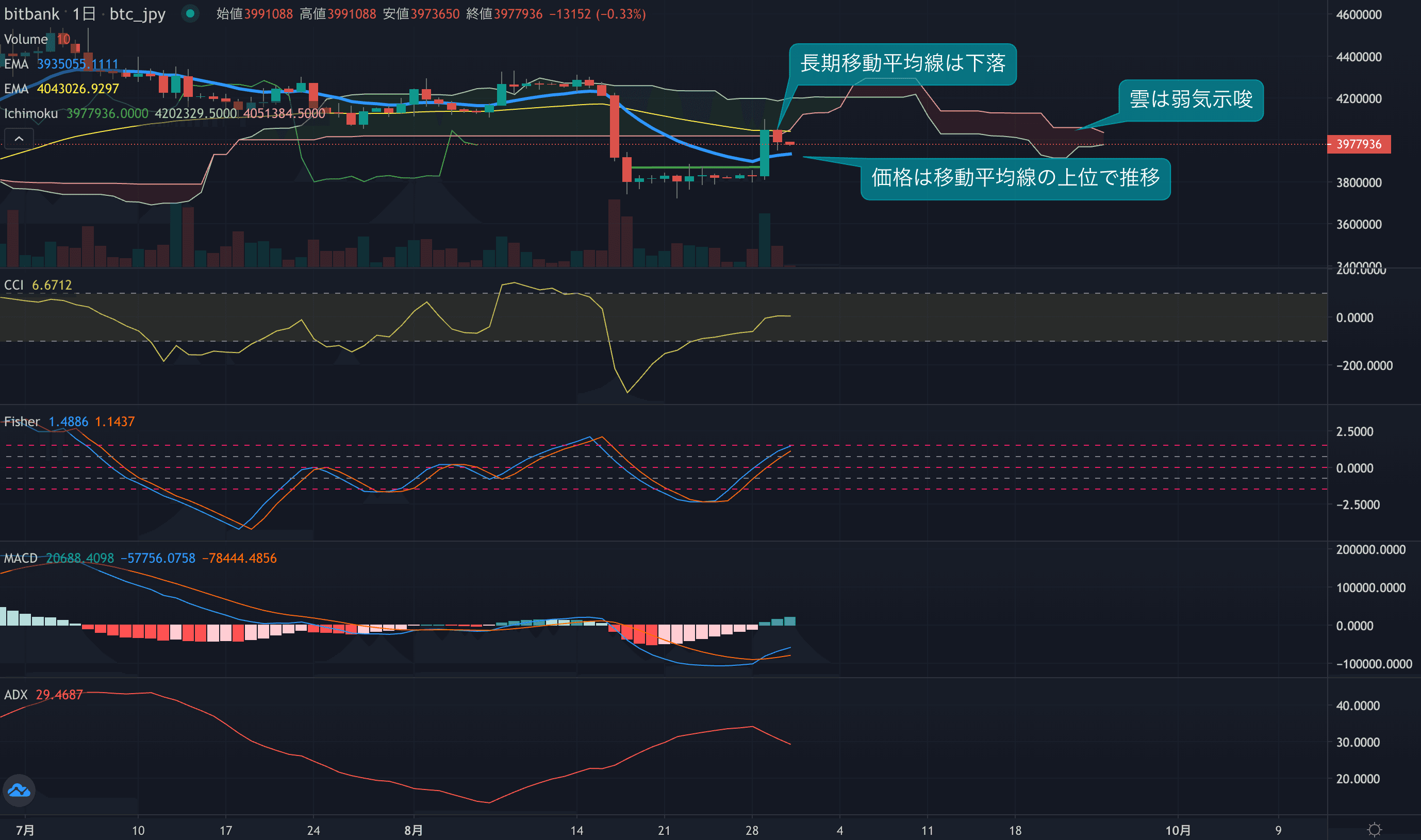Click the 10月 date on time axis
1421x840 pixels.
point(1178,830)
